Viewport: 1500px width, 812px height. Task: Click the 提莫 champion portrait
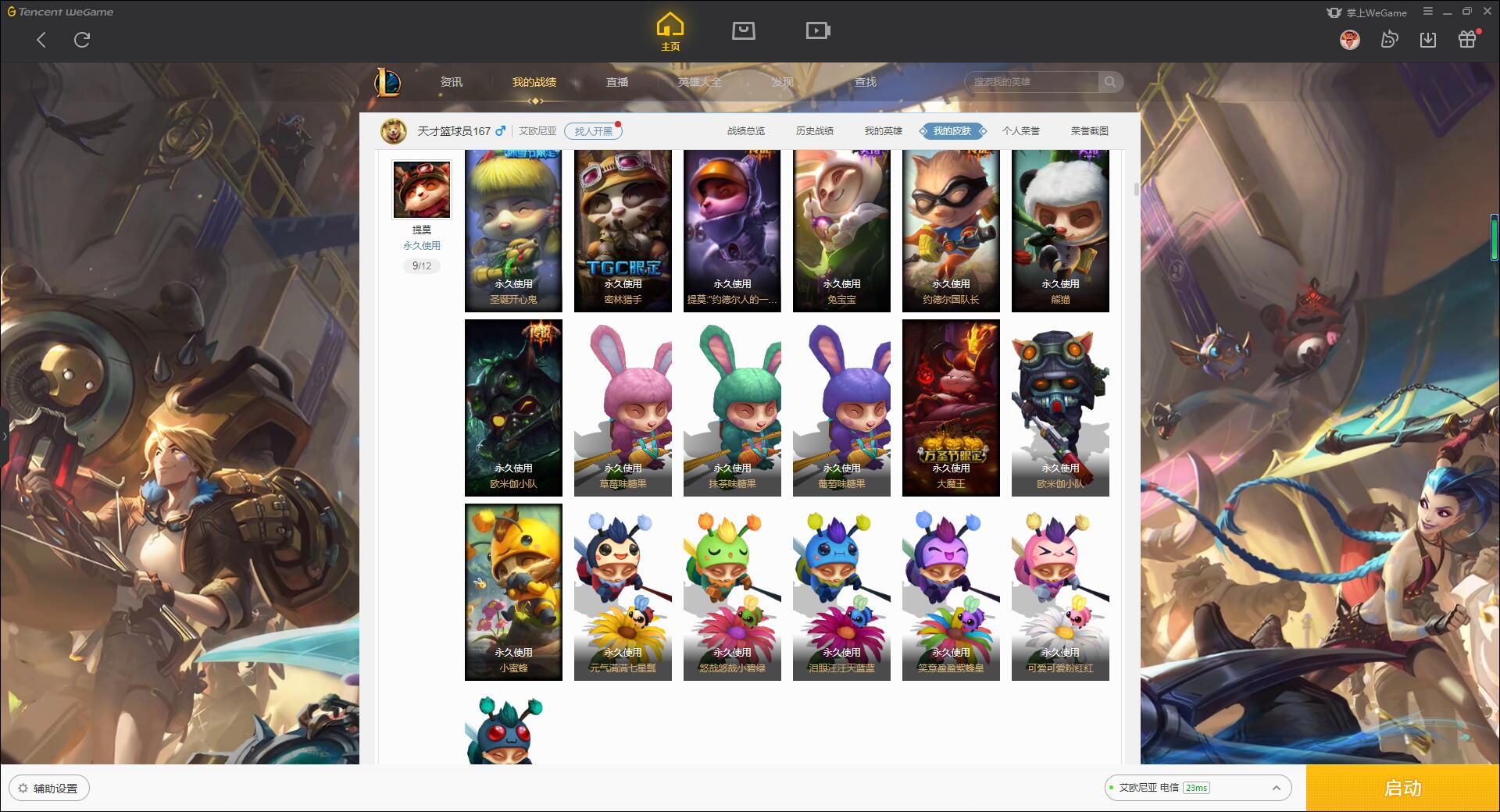point(422,190)
